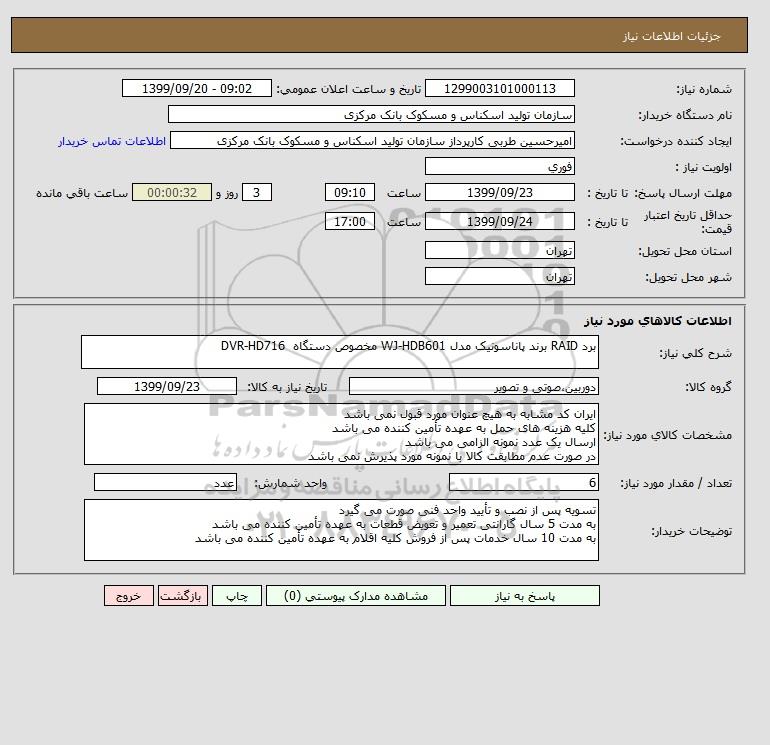Screen dimensions: 770x745
Task: Click the need date field for goods 1399/09/23
Action: [167, 386]
